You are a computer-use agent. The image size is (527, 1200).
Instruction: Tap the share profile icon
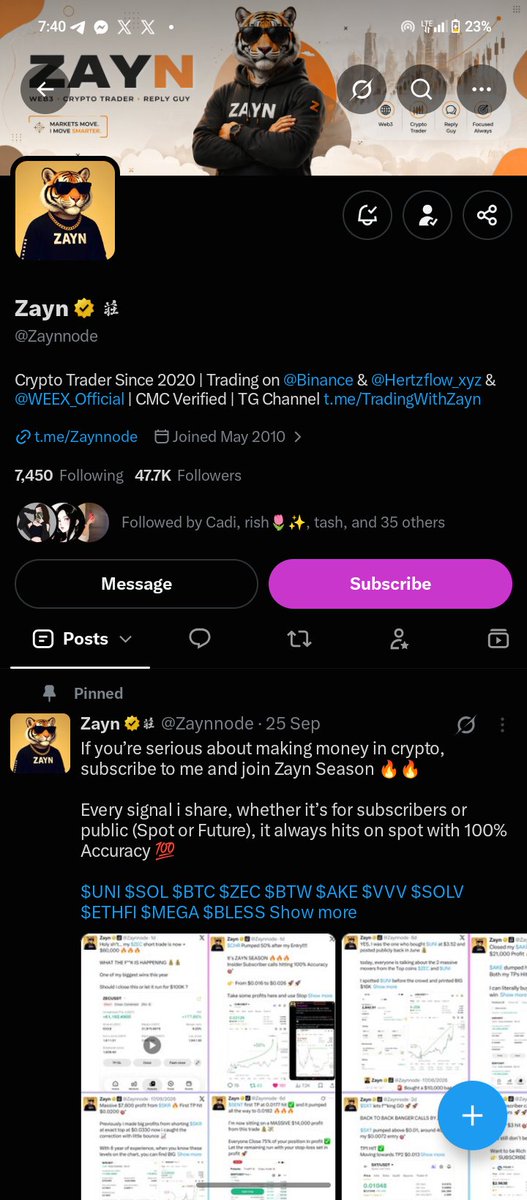(487, 215)
